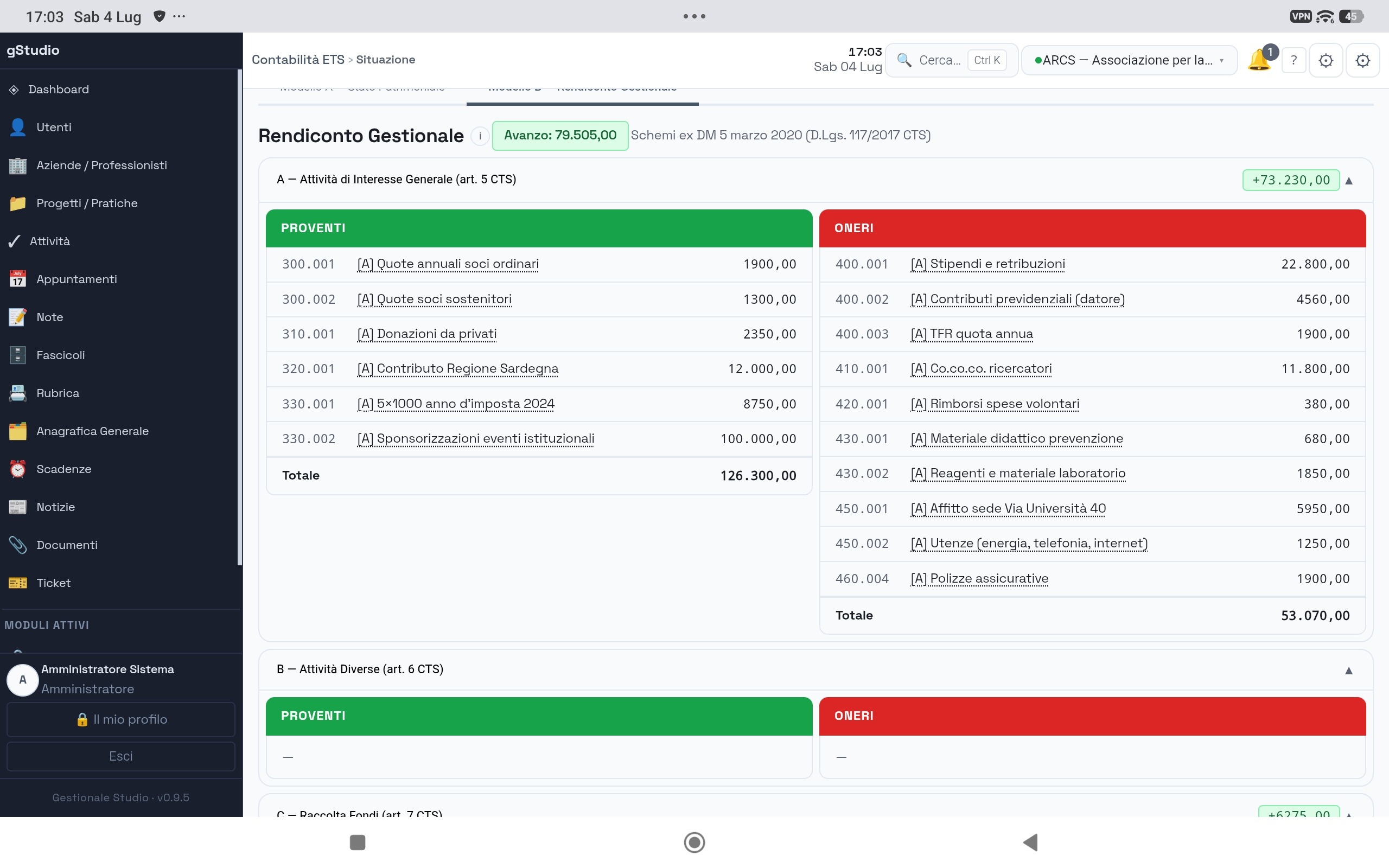
Task: Select the Ticket icon in sidebar
Action: (x=18, y=583)
